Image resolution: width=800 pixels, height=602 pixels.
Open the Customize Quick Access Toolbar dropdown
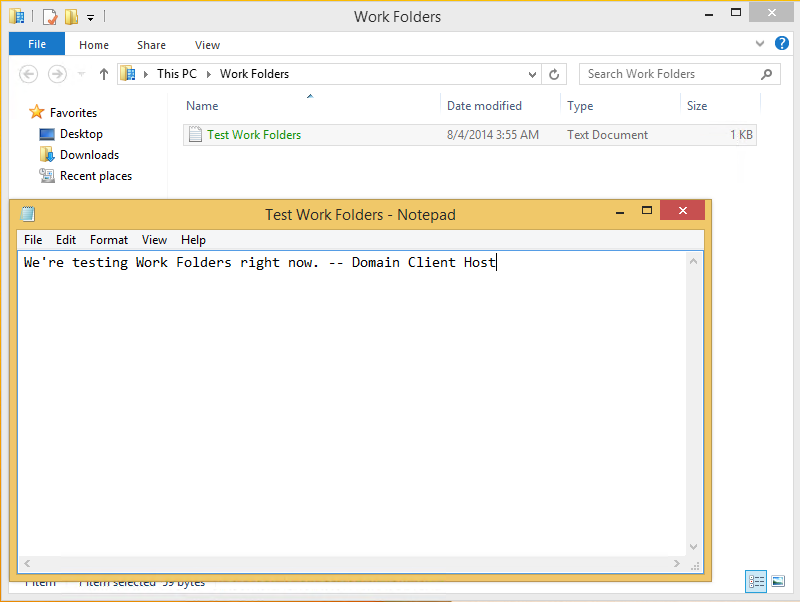pos(90,18)
